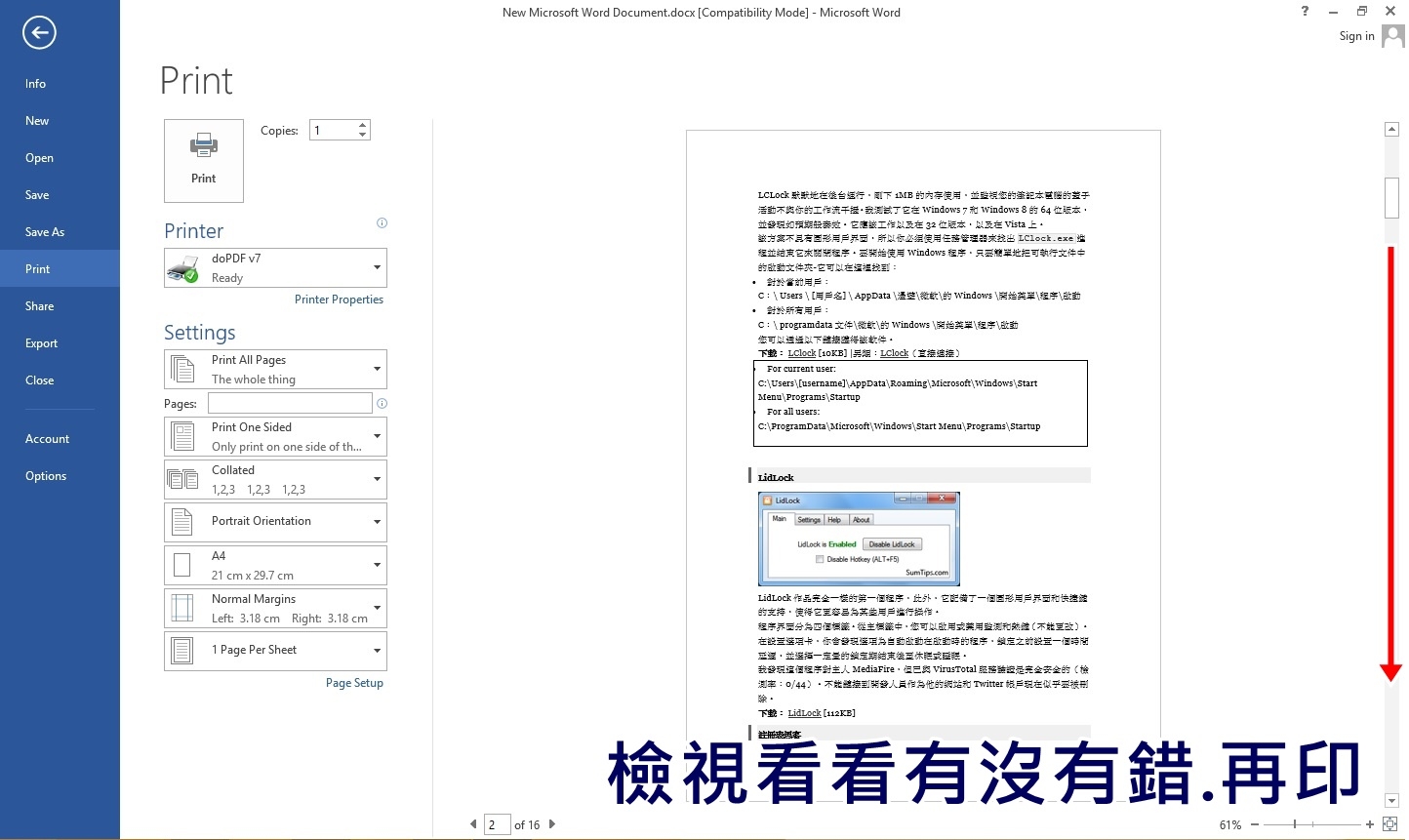The image size is (1409, 840).
Task: Select Info in the backstage menu
Action: pos(60,84)
